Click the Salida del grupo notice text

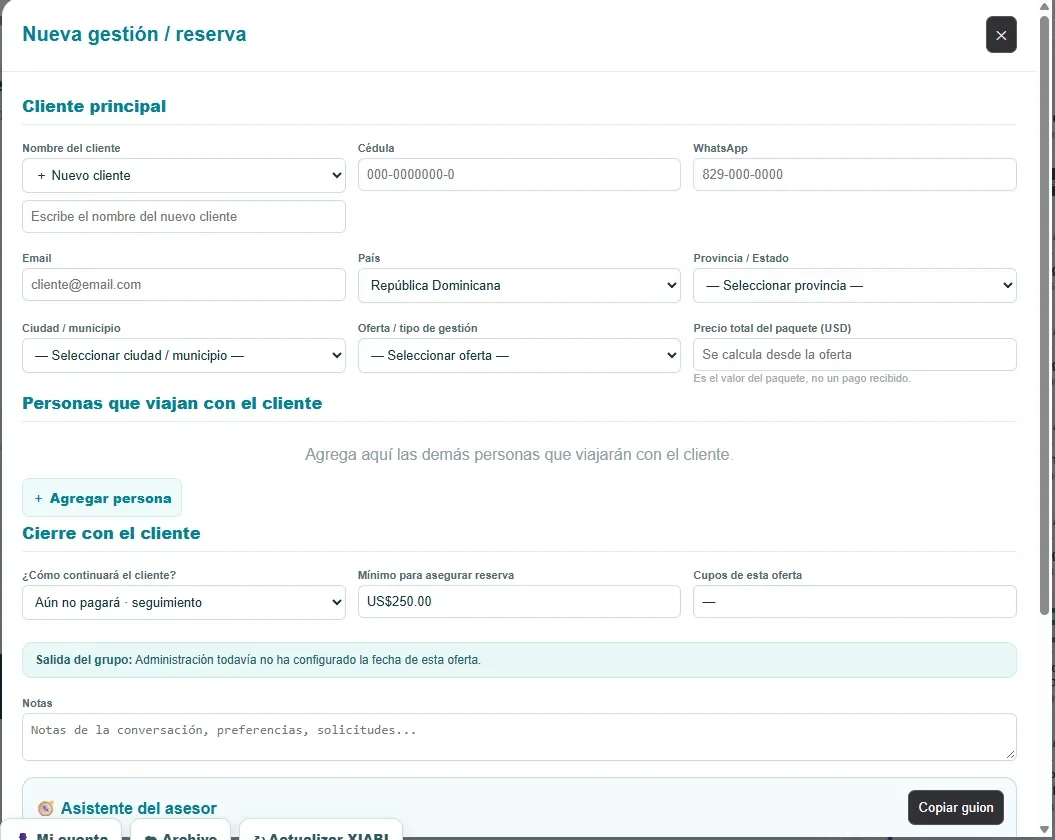[x=258, y=660]
